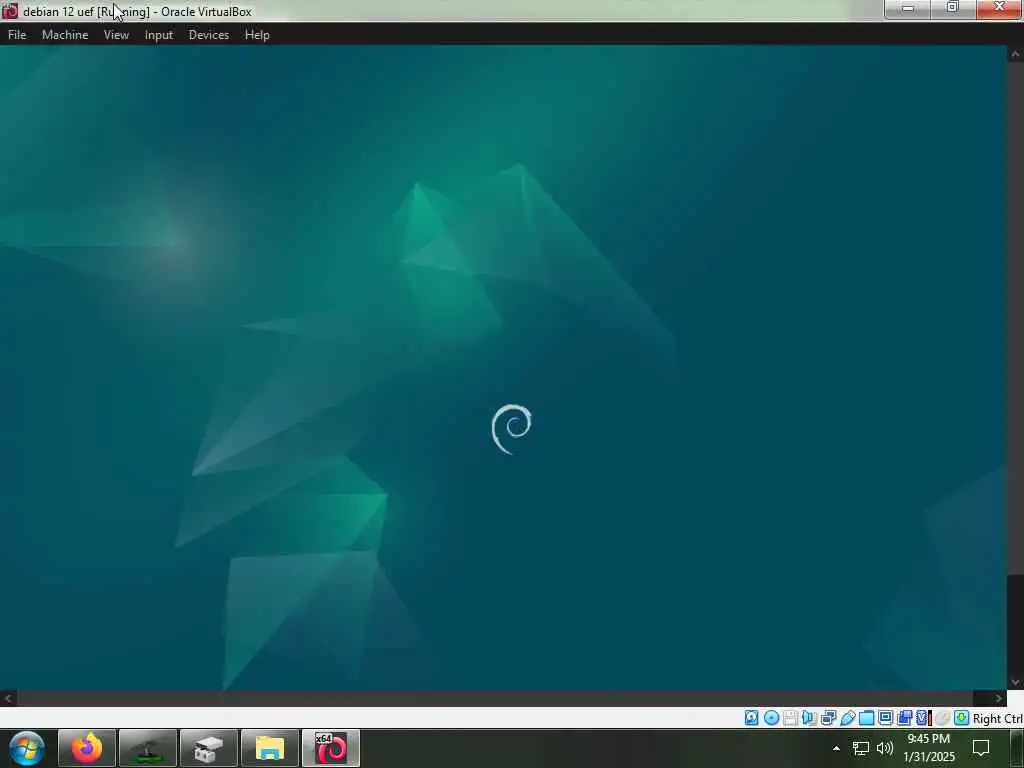Open the Machine menu
1024x768 pixels.
[x=65, y=35]
